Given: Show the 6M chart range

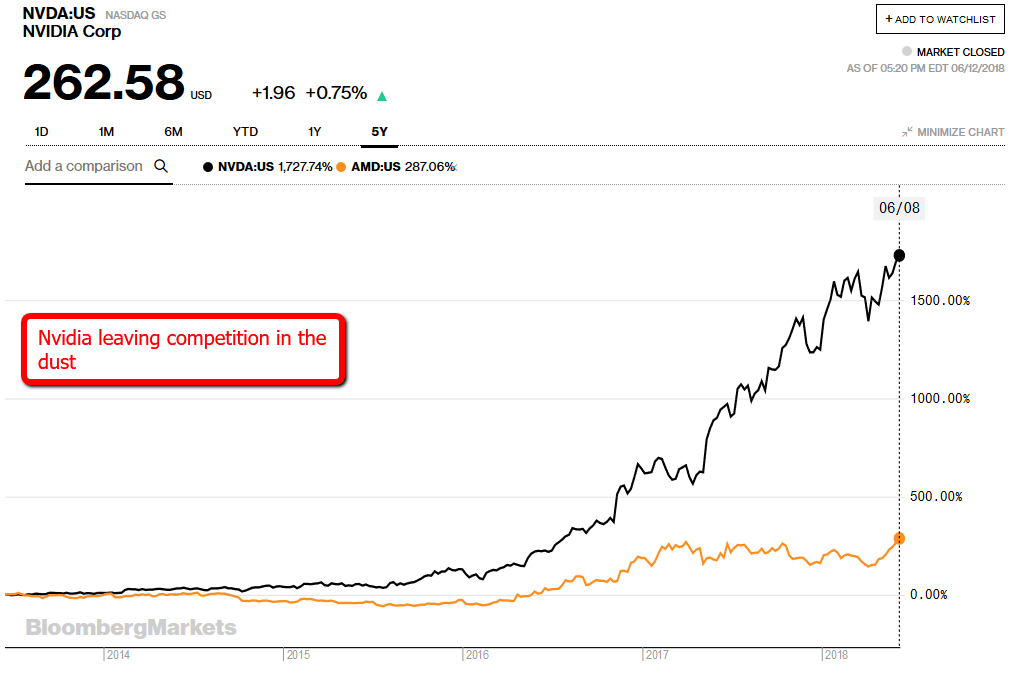Looking at the screenshot, I should click(x=173, y=132).
